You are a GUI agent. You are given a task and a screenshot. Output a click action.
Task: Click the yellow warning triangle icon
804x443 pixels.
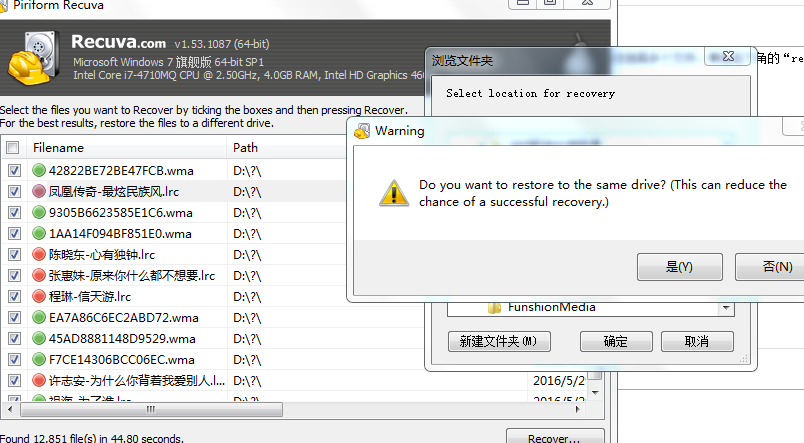pos(394,193)
